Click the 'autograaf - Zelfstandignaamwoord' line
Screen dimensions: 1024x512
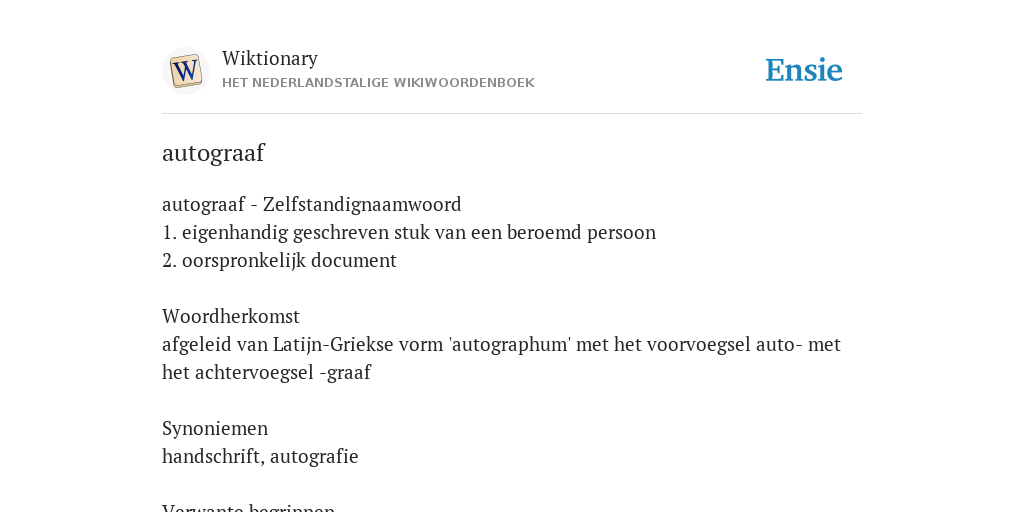coord(312,204)
